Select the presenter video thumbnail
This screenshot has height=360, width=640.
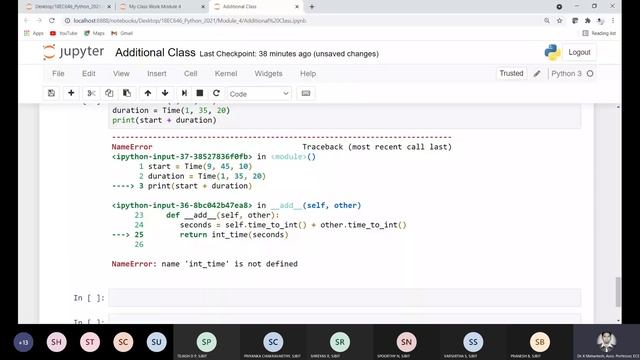pos(606,342)
